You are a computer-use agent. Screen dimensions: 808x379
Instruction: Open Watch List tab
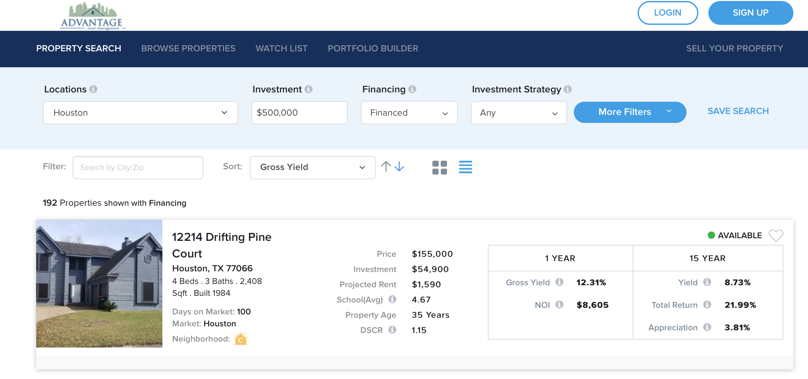point(281,48)
